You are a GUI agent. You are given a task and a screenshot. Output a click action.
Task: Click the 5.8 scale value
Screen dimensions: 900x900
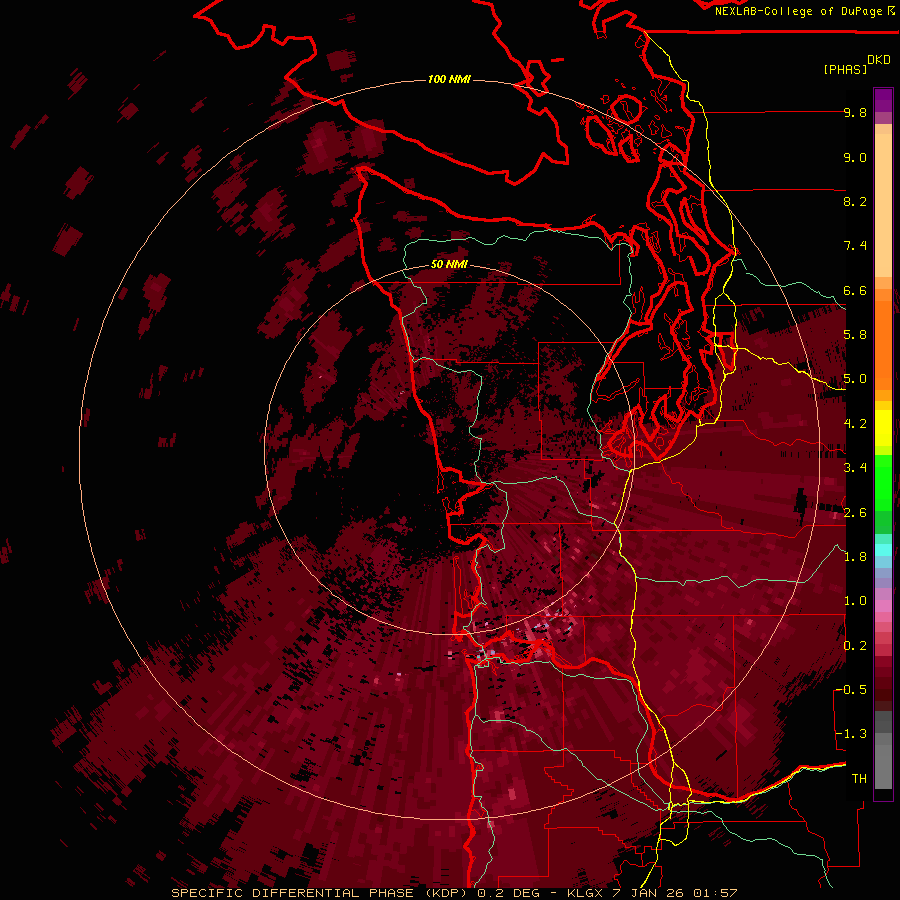pyautogui.click(x=855, y=335)
